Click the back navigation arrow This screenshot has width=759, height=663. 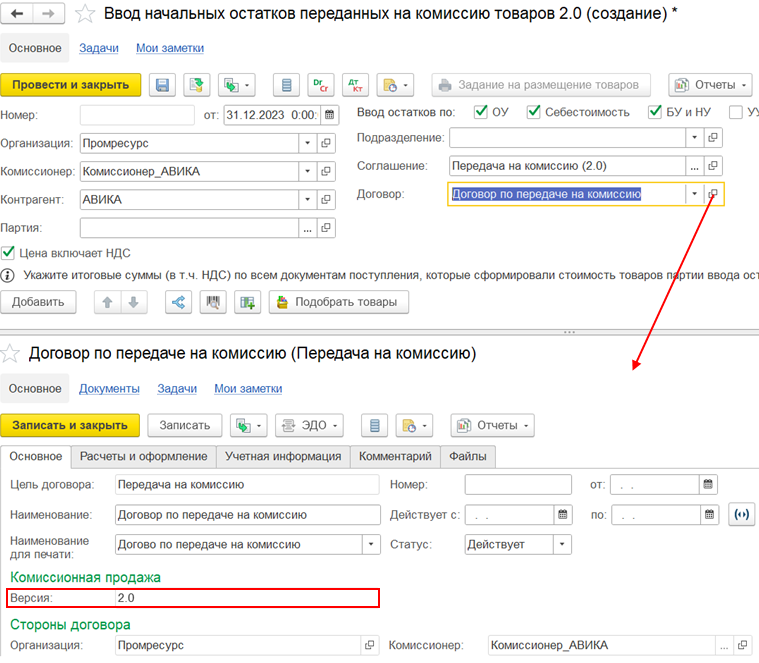pos(17,14)
